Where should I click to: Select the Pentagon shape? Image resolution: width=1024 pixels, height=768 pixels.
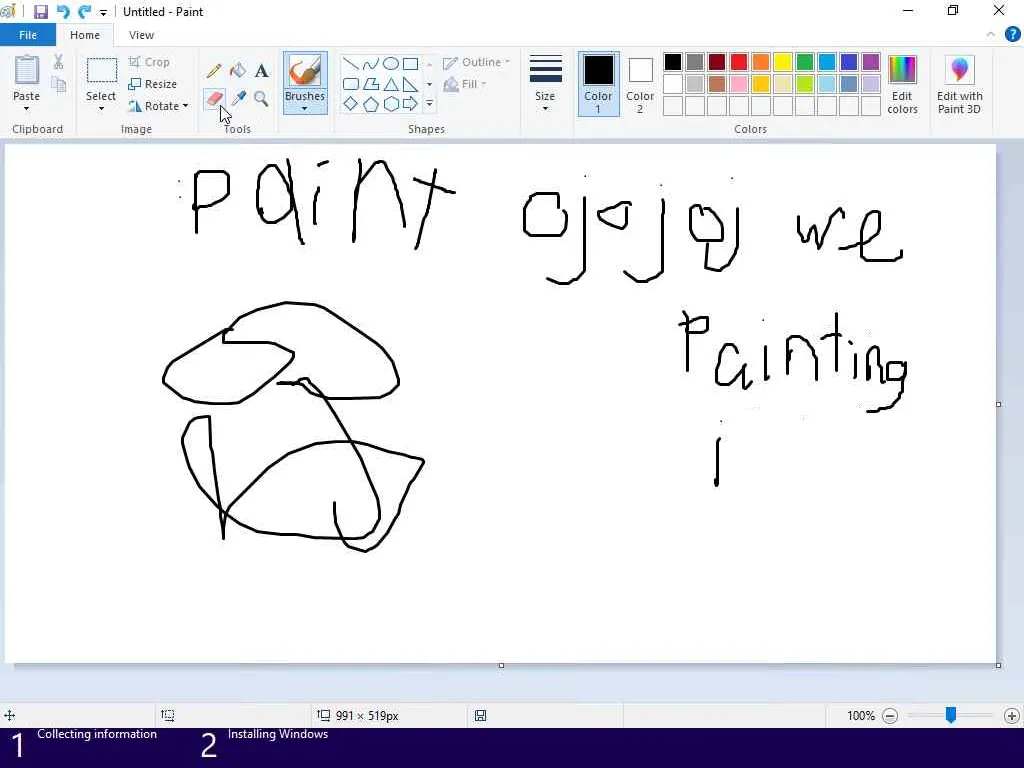click(370, 104)
